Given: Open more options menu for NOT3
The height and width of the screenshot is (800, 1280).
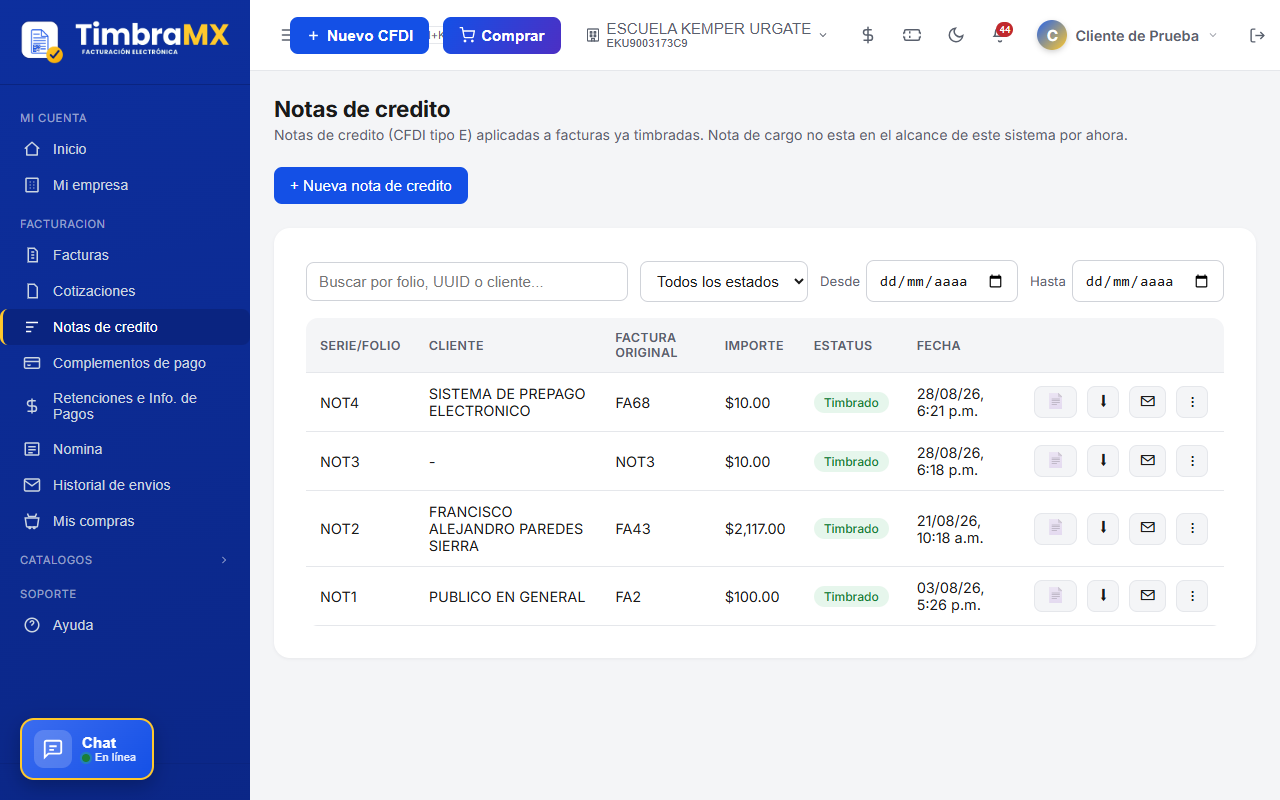Looking at the screenshot, I should coord(1192,461).
